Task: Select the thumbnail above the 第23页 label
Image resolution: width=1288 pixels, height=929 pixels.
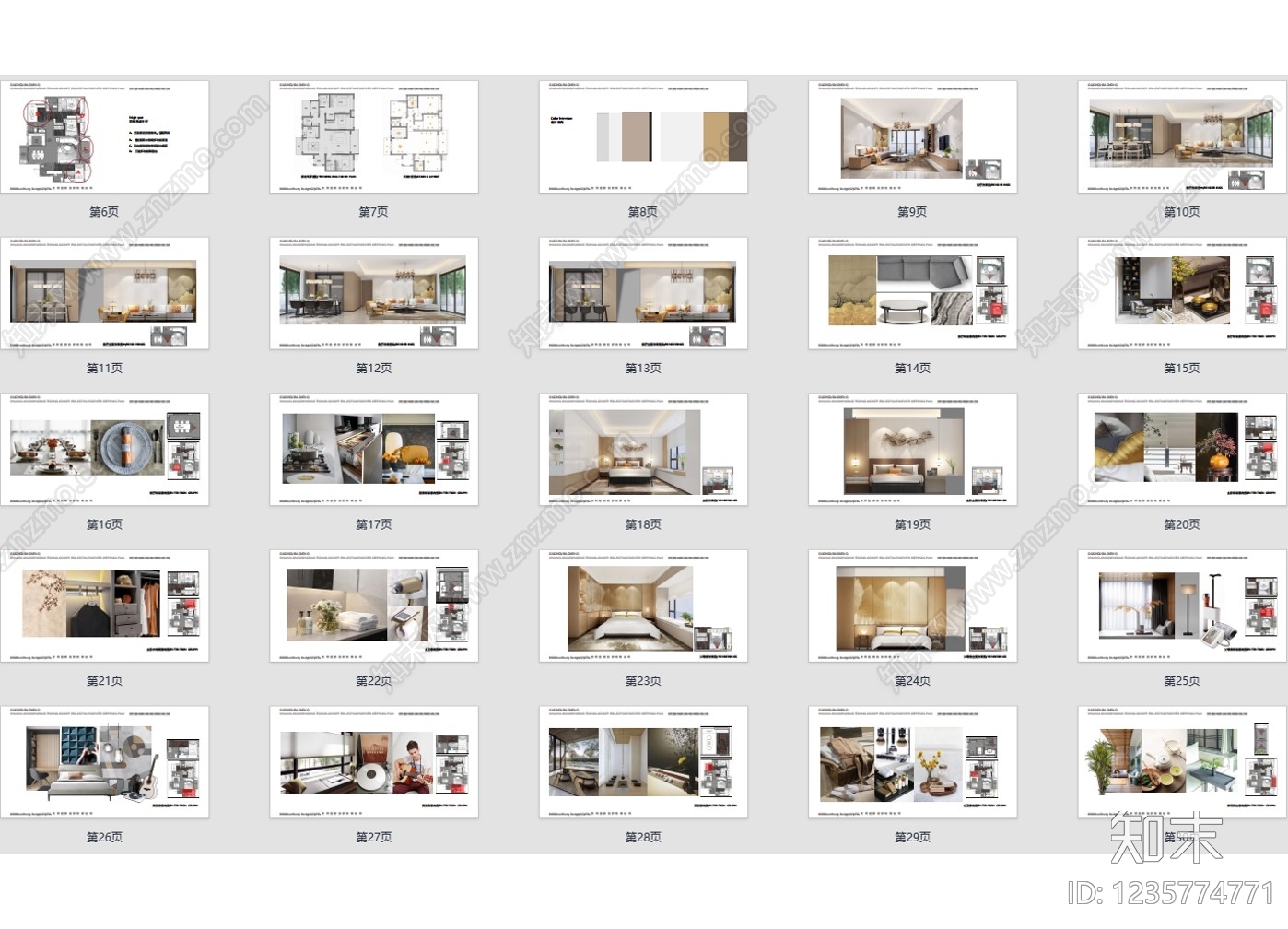Action: pos(643,606)
